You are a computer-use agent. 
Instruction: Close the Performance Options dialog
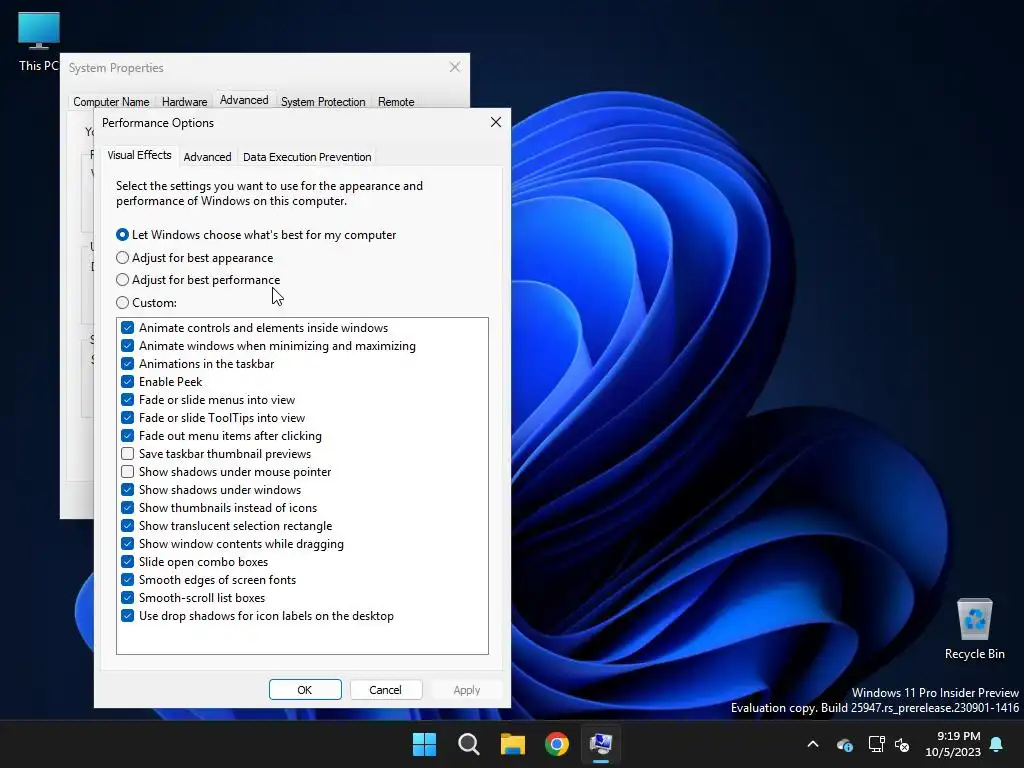[x=496, y=122]
